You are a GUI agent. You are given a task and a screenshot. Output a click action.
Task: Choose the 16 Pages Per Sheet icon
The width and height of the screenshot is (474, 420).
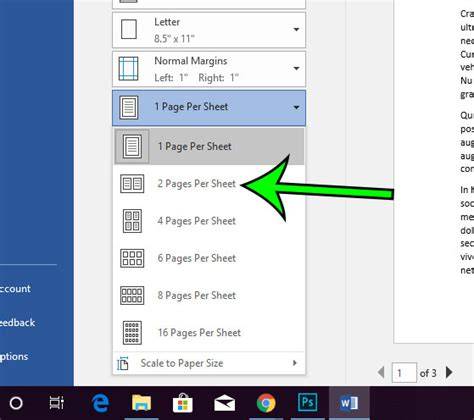coord(132,332)
